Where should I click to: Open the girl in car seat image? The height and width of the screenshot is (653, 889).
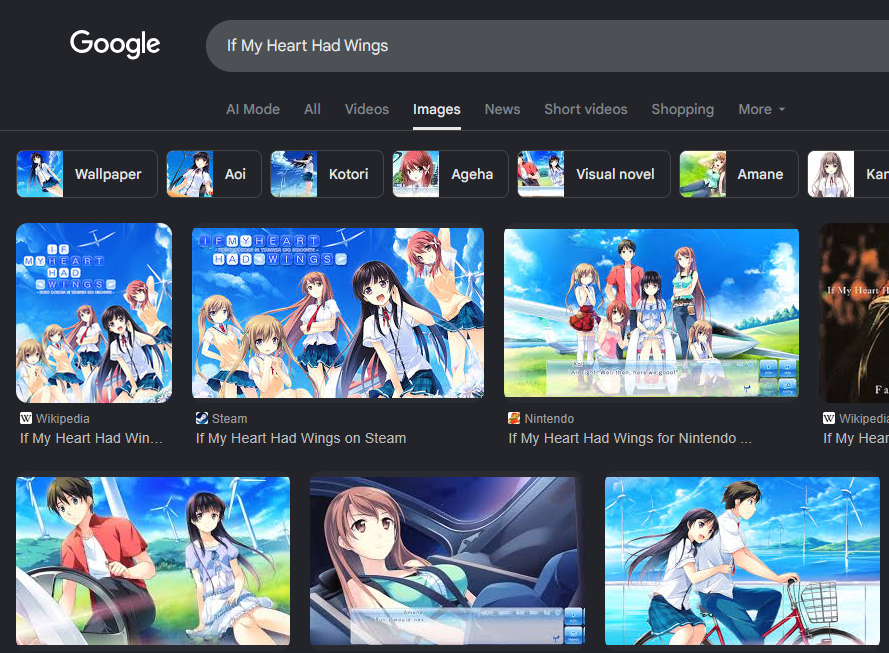coord(447,561)
